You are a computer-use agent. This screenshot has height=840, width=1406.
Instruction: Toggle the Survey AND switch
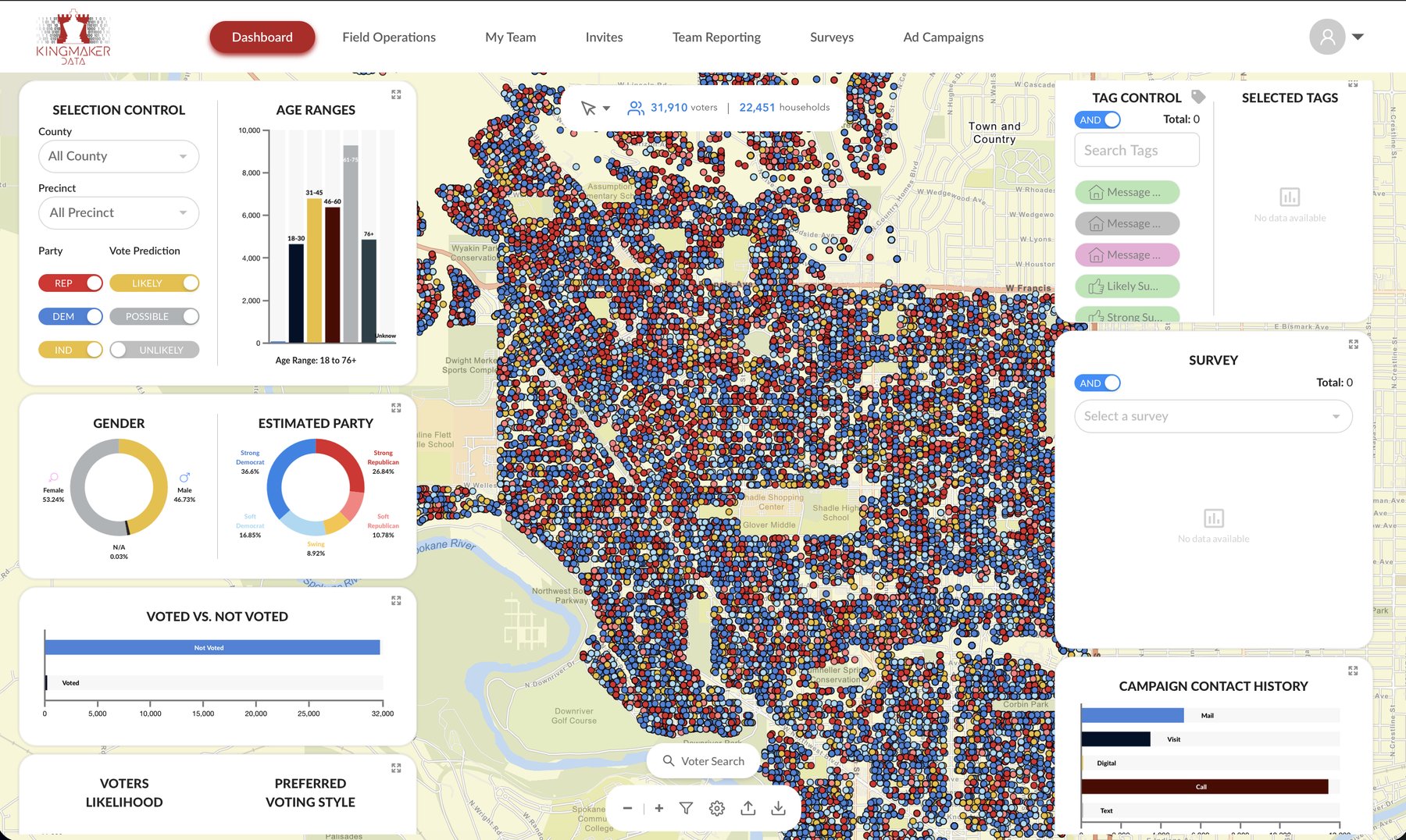(x=1097, y=383)
